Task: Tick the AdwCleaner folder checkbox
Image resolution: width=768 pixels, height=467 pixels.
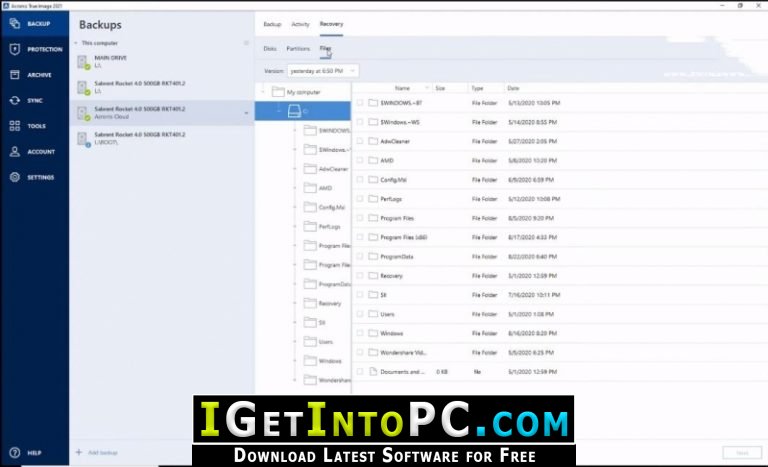Action: [360, 141]
